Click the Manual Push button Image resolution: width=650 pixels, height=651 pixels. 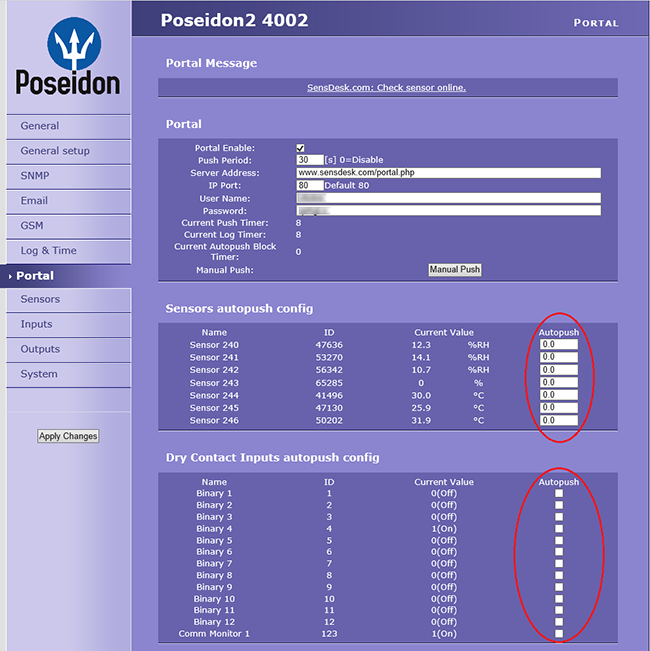pyautogui.click(x=455, y=270)
